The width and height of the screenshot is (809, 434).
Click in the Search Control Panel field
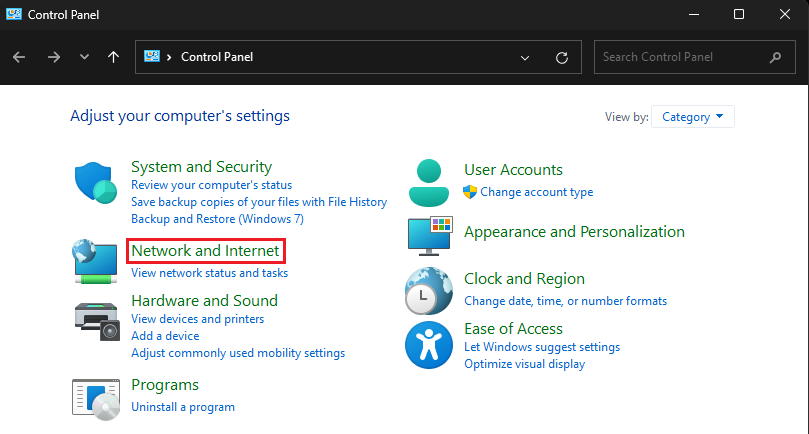[x=682, y=57]
